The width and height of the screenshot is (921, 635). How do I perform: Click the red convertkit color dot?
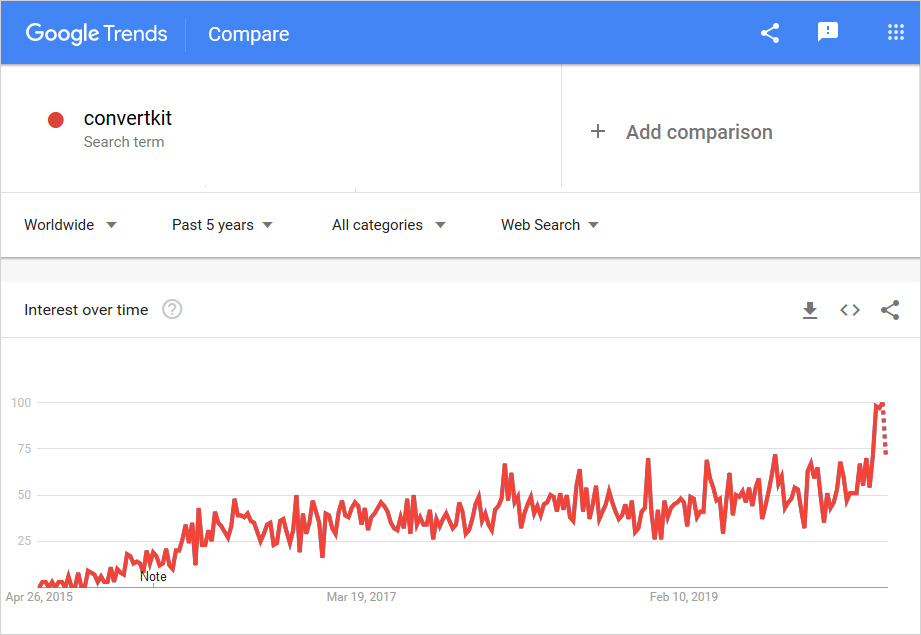[x=56, y=120]
